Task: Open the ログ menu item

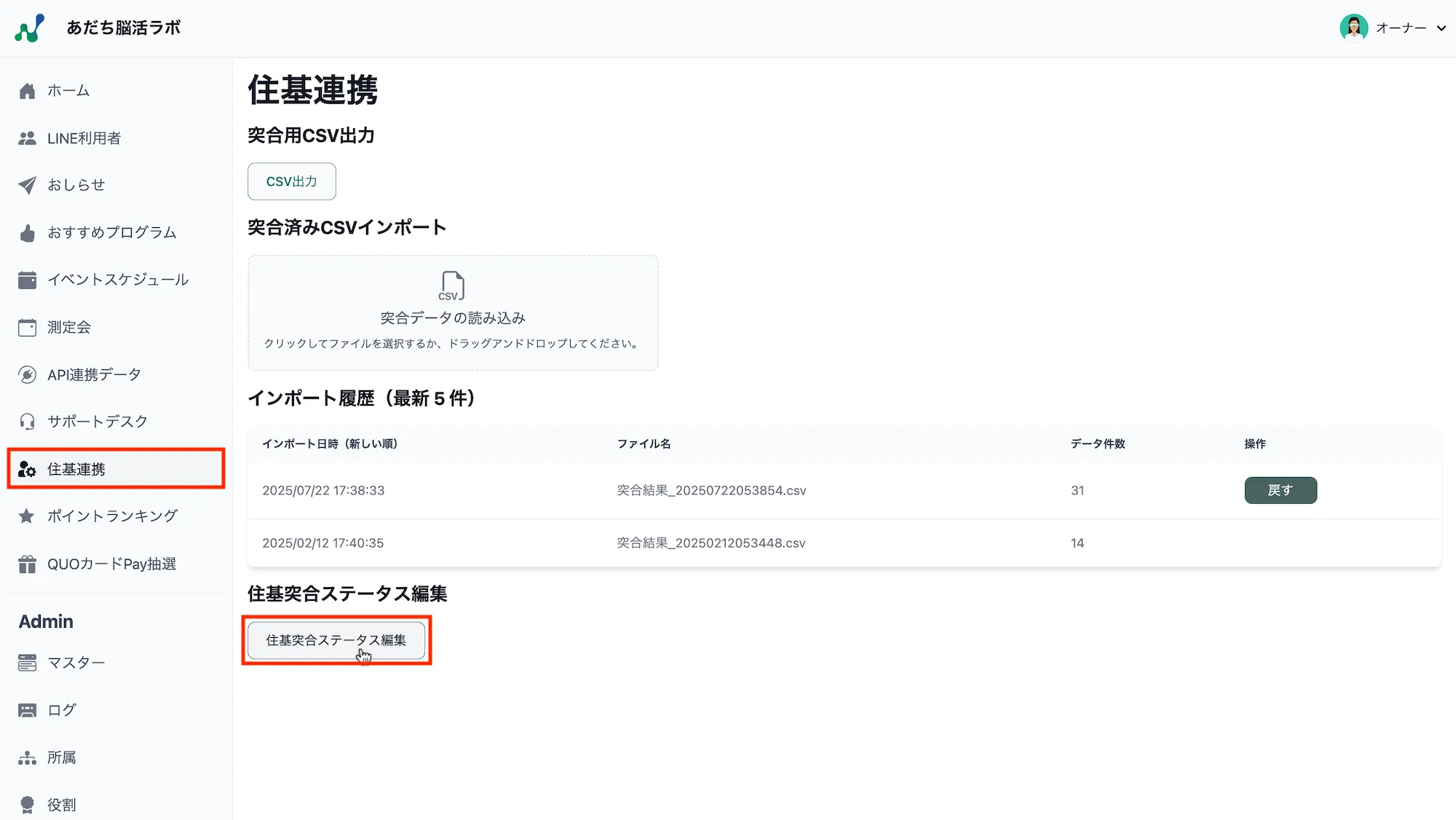Action: pos(61,710)
